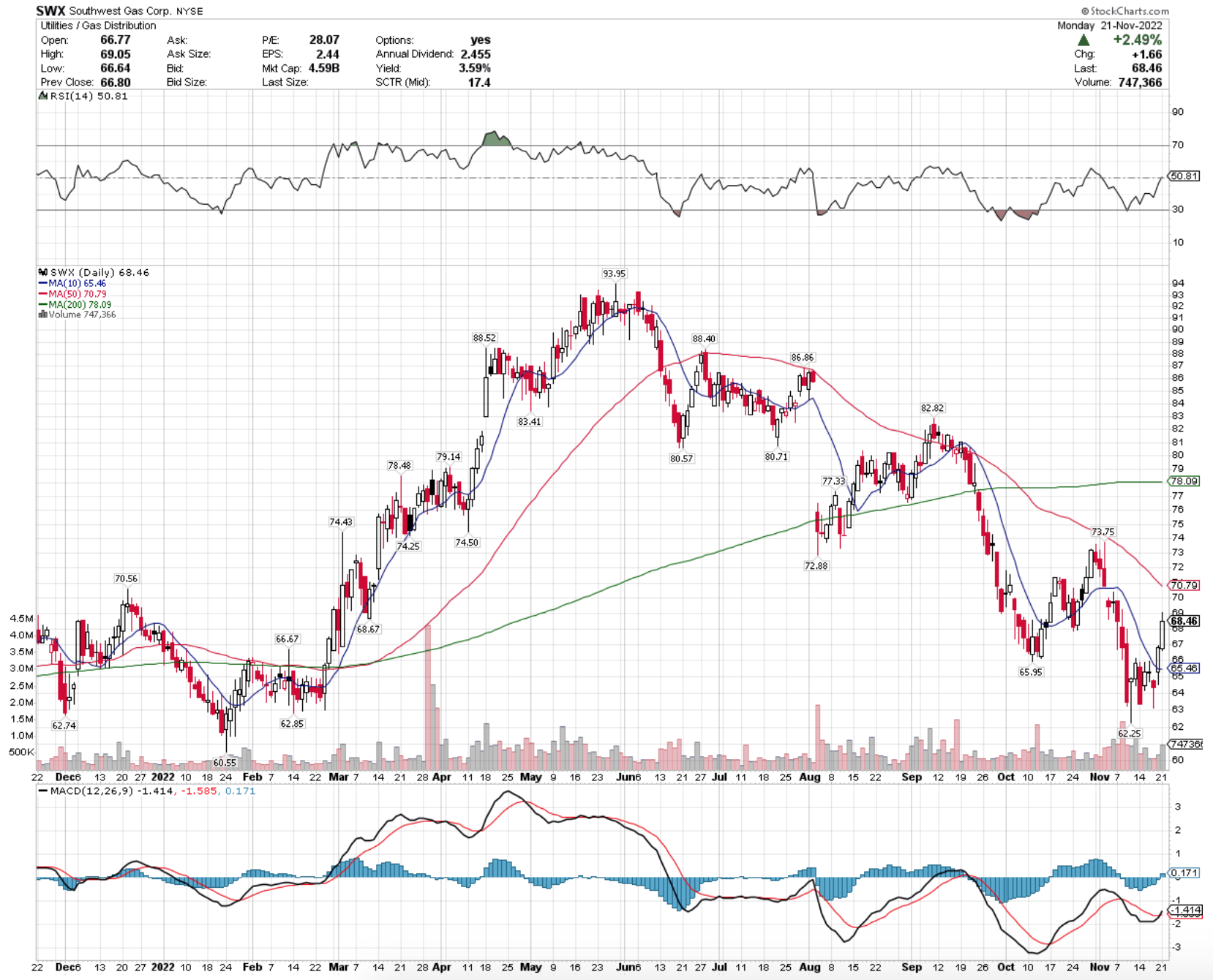This screenshot has width=1213, height=980.
Task: Click the EPS value 2.44
Action: click(328, 54)
